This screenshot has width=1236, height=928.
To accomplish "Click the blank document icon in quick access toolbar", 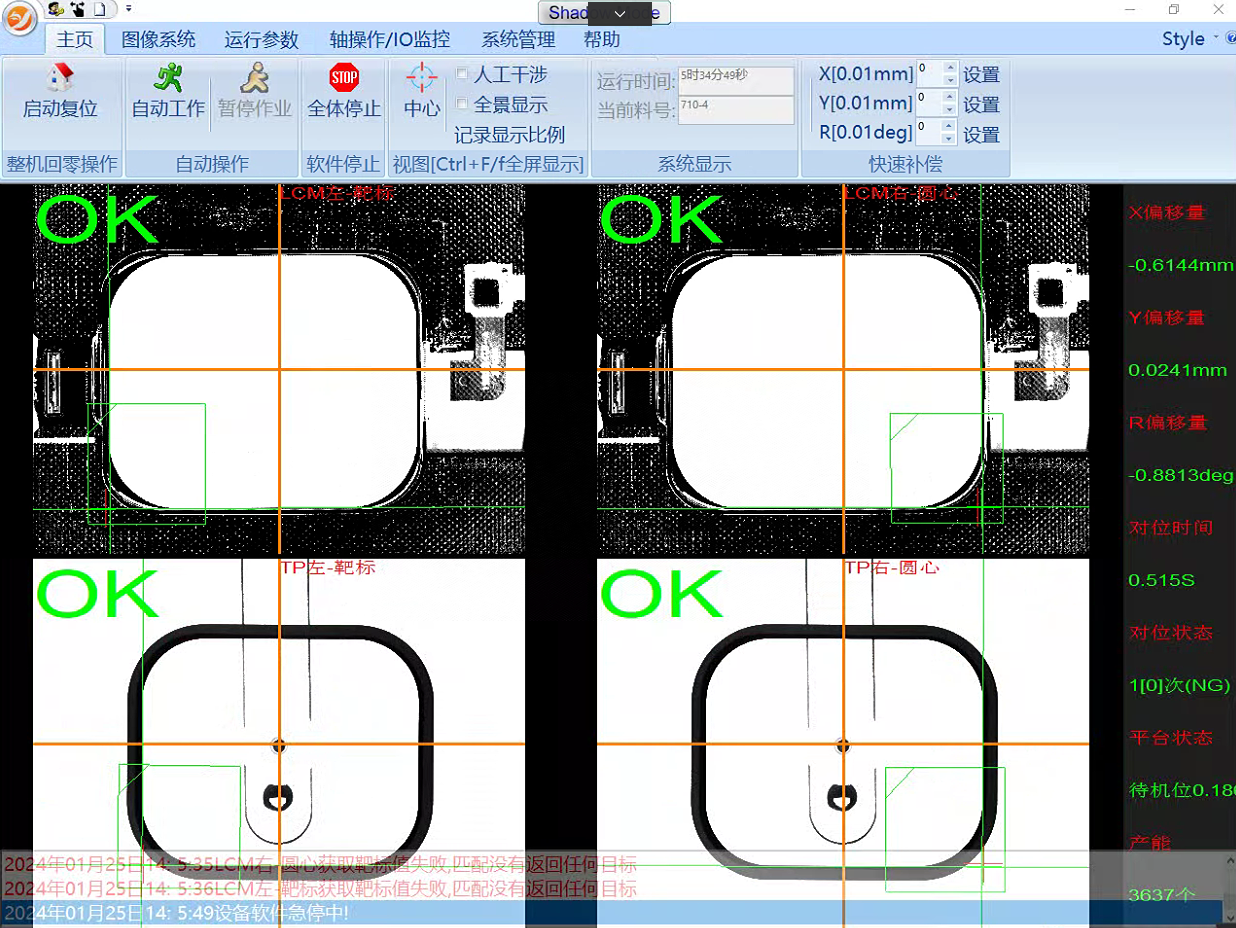I will click(x=100, y=9).
